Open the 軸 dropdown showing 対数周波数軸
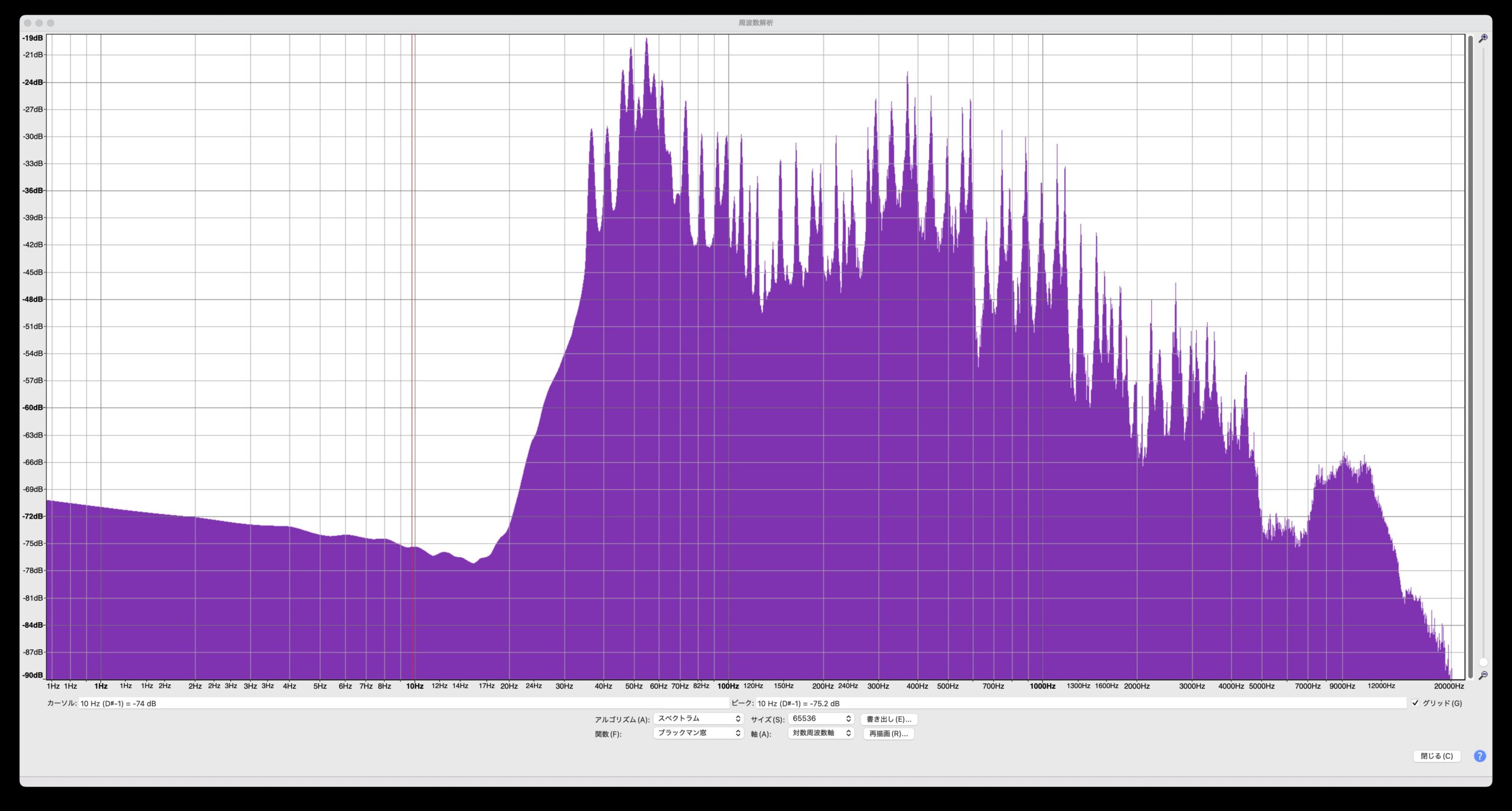The width and height of the screenshot is (1512, 811). tap(821, 732)
